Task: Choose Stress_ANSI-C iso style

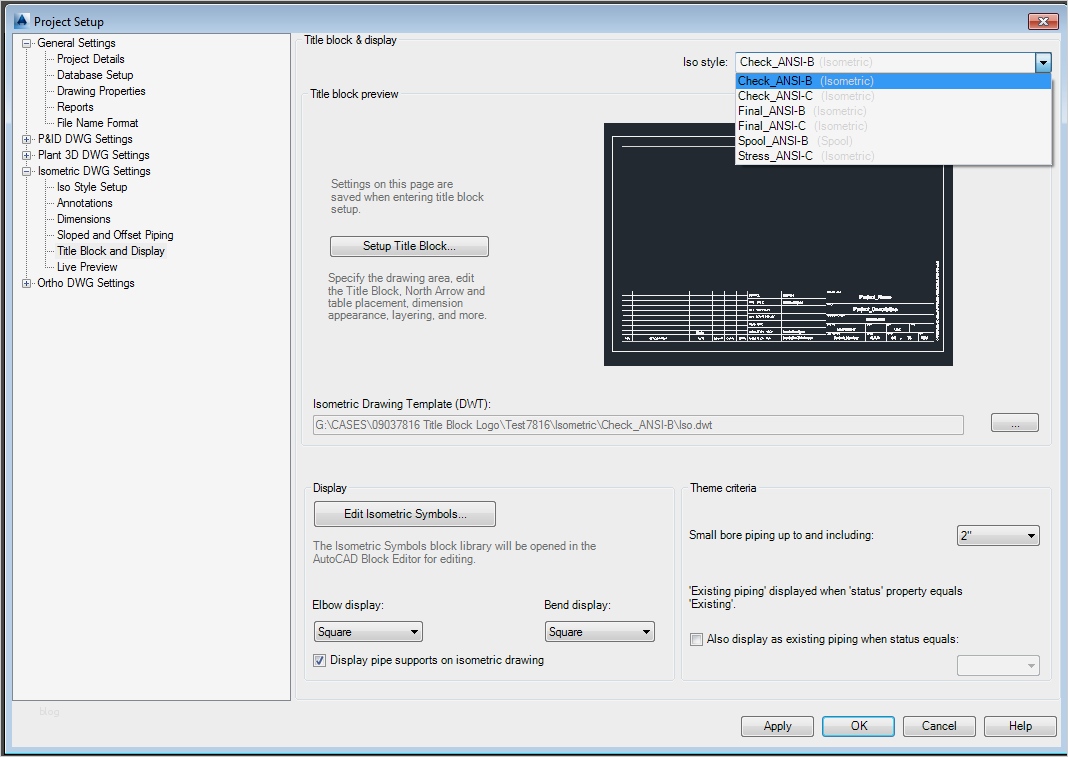Action: pyautogui.click(x=893, y=156)
